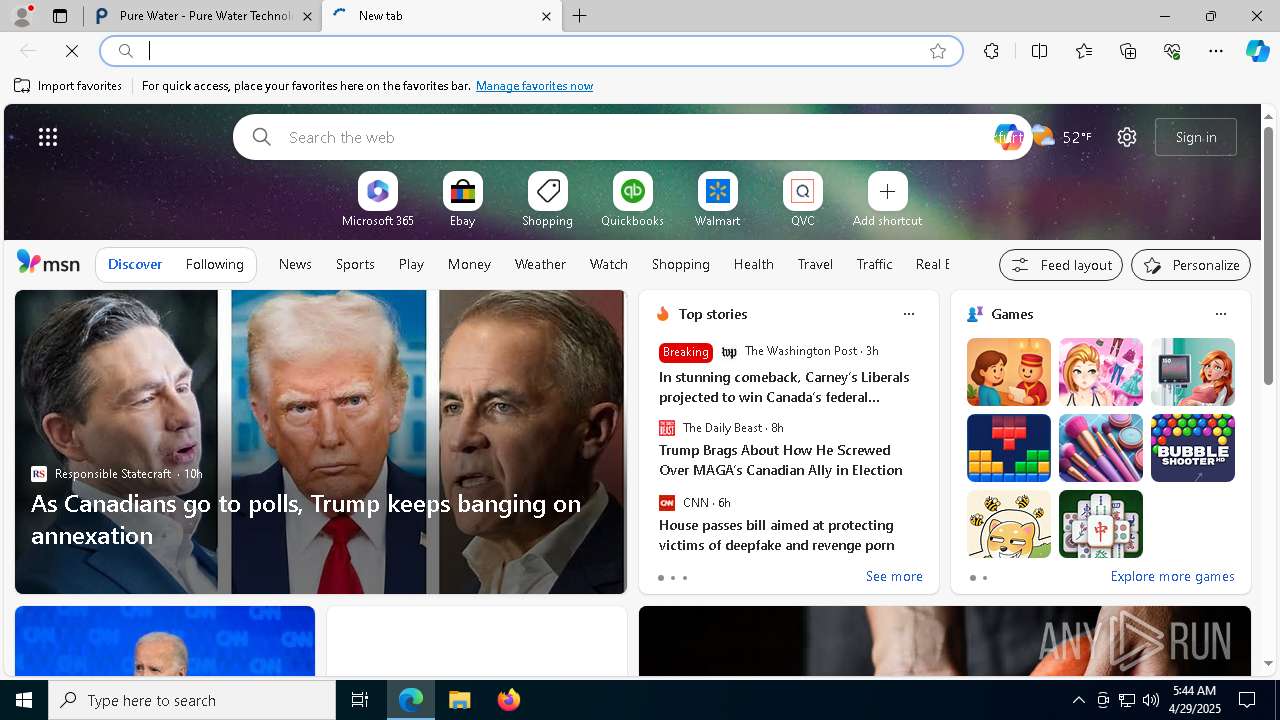The height and width of the screenshot is (720, 1280).
Task: Click the address bar field
Action: pyautogui.click(x=532, y=51)
